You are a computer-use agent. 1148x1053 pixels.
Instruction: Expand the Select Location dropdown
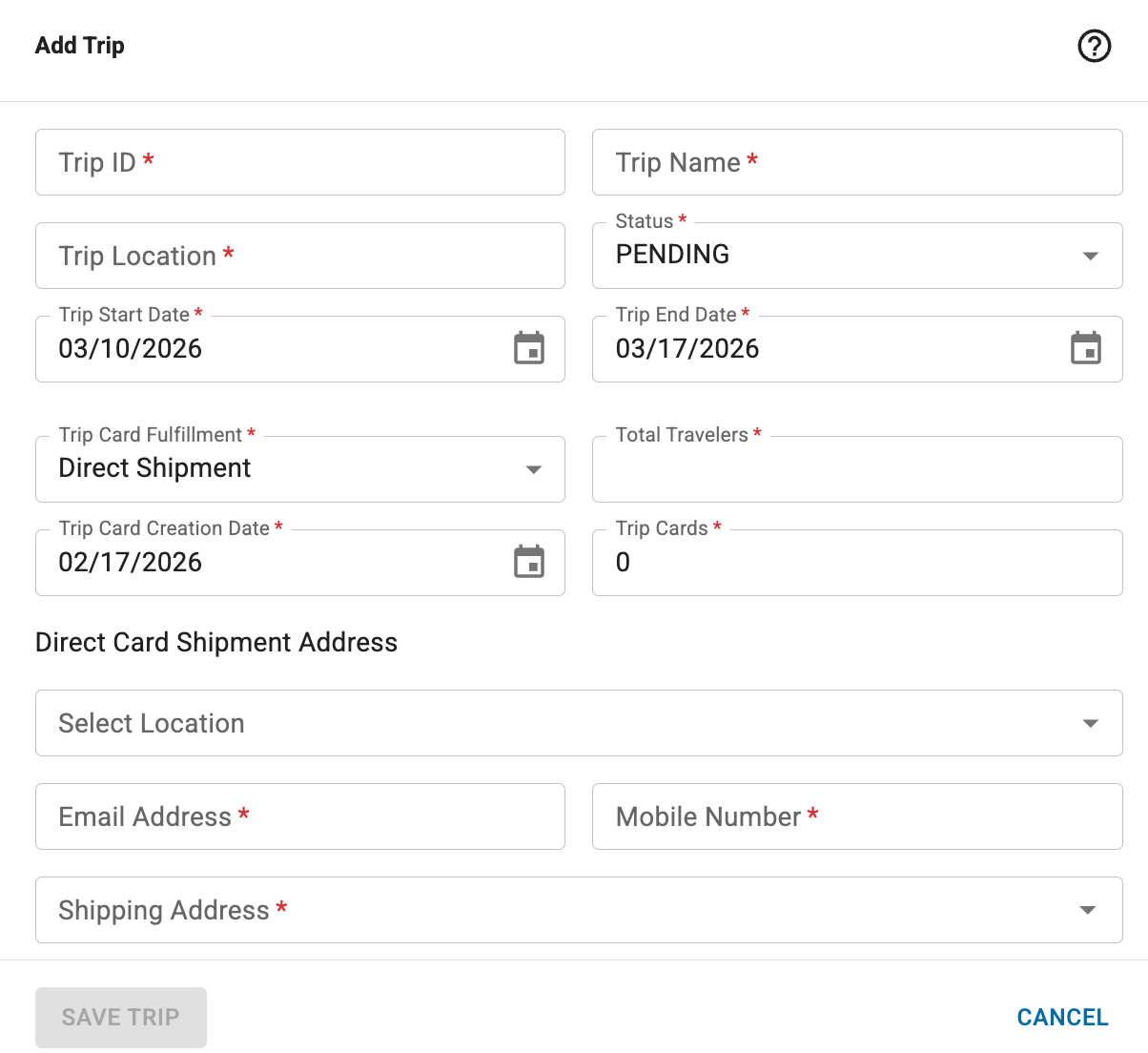click(x=1090, y=723)
